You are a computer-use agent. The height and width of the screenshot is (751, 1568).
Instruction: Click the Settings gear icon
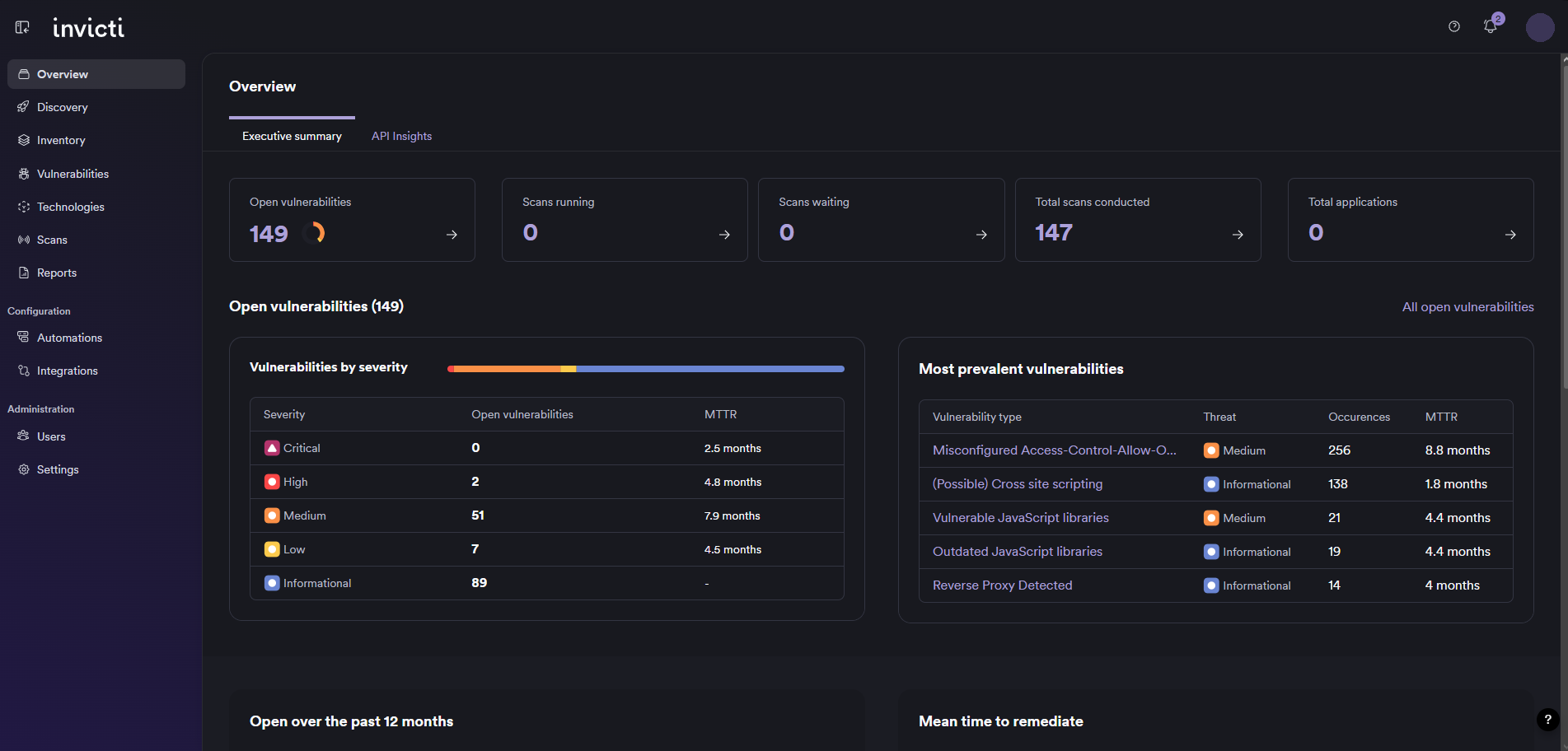[24, 469]
